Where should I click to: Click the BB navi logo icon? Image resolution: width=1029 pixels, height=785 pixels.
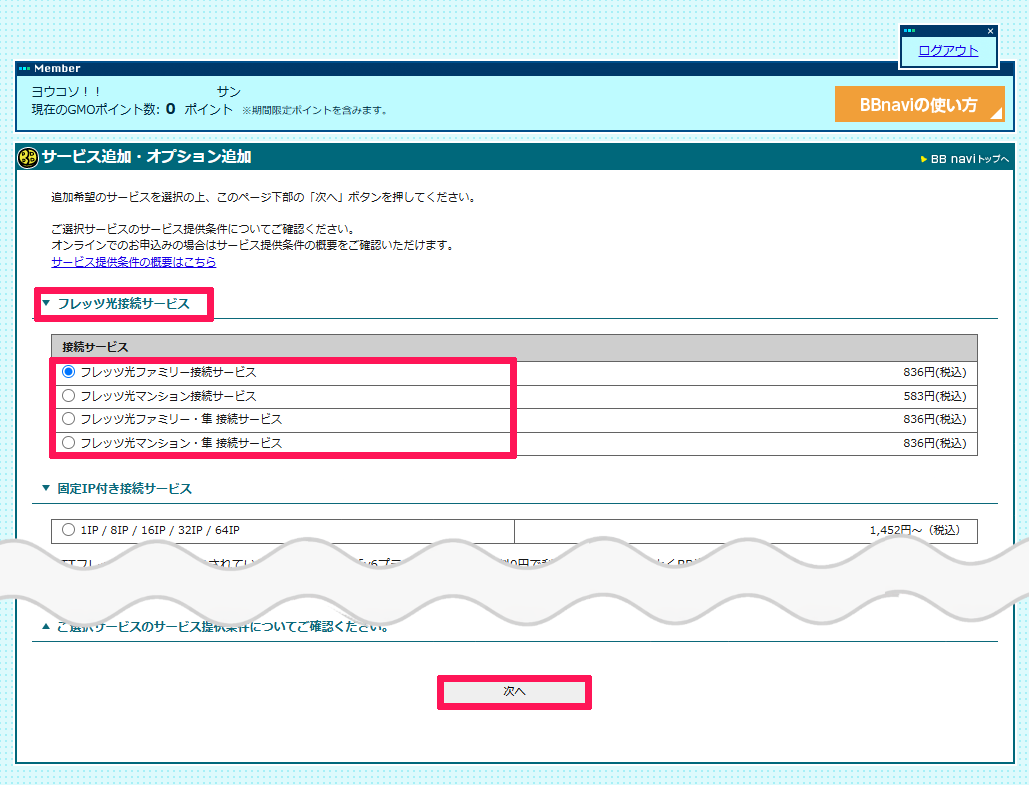28,158
